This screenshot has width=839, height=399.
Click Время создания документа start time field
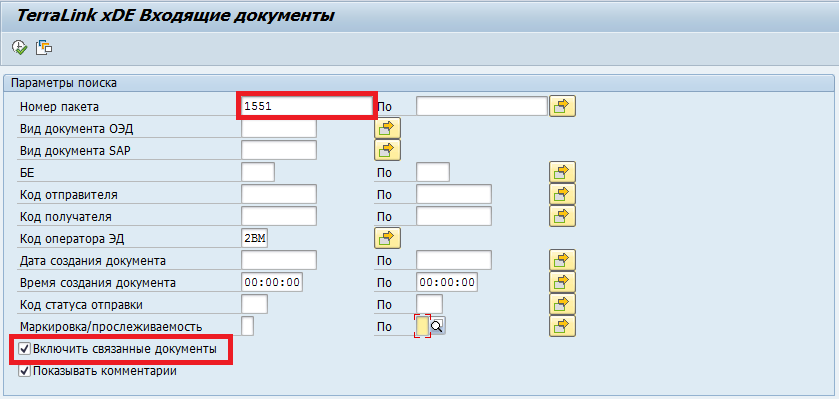click(x=272, y=282)
